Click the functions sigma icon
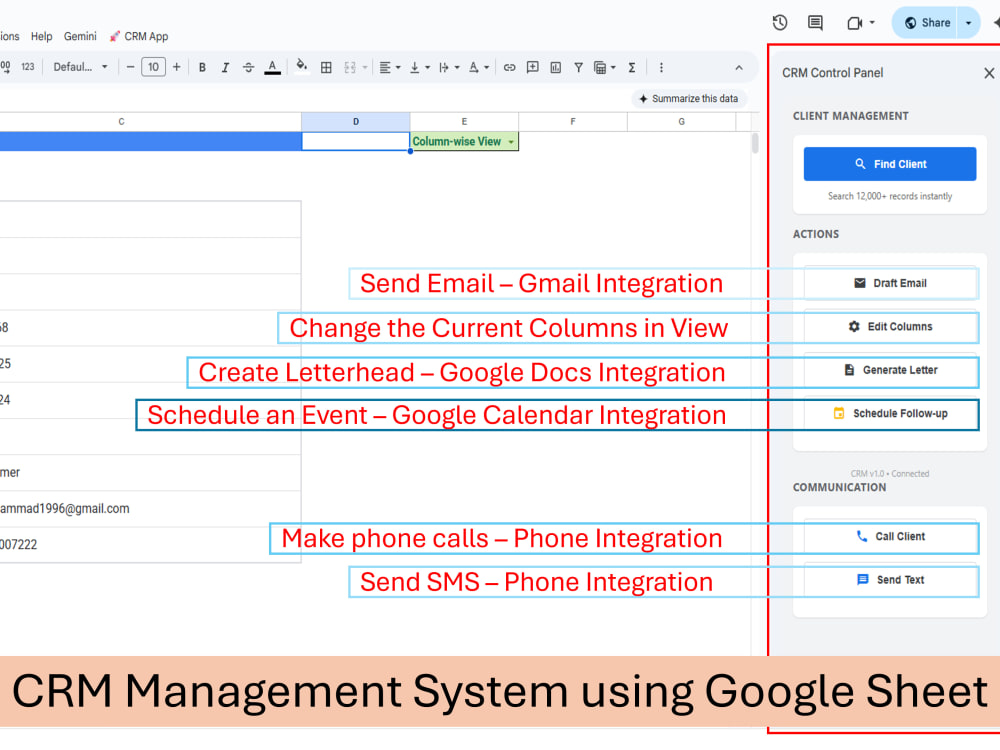 631,67
